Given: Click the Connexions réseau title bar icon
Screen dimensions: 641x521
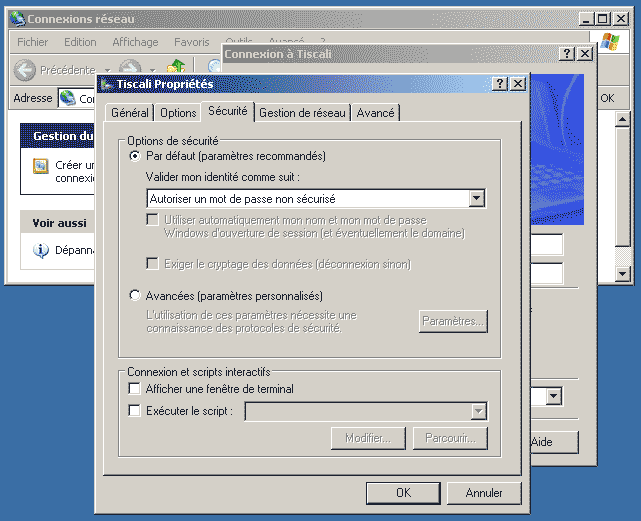Looking at the screenshot, I should click(x=18, y=19).
